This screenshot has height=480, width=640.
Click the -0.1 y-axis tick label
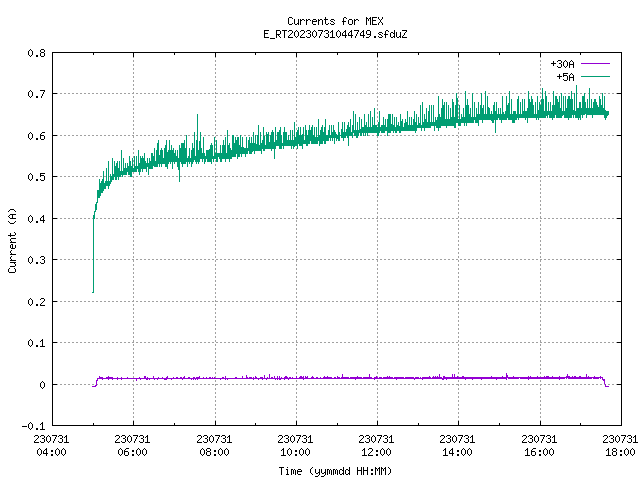tap(33, 426)
